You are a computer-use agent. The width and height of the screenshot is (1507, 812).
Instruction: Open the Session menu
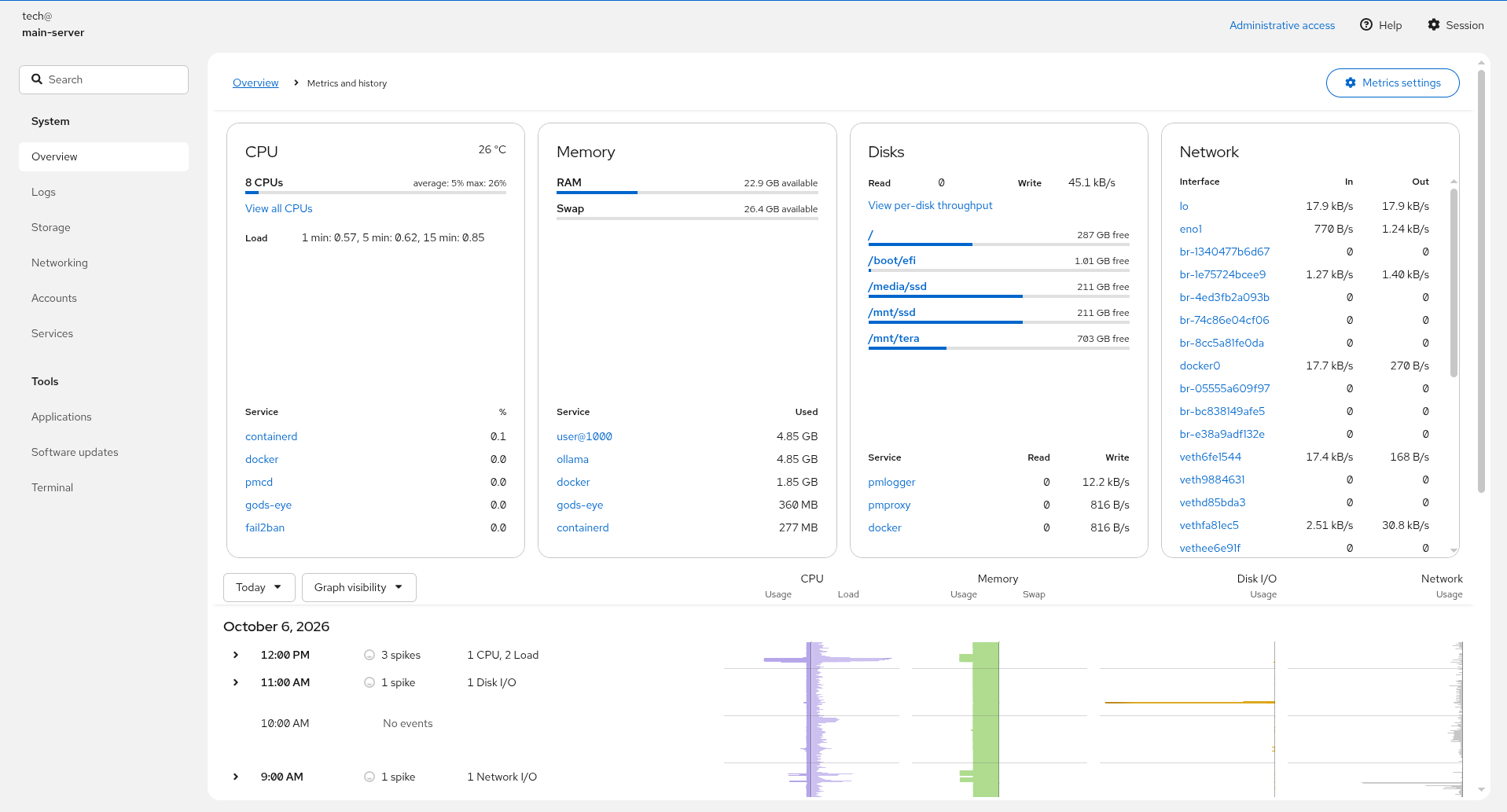[1456, 25]
